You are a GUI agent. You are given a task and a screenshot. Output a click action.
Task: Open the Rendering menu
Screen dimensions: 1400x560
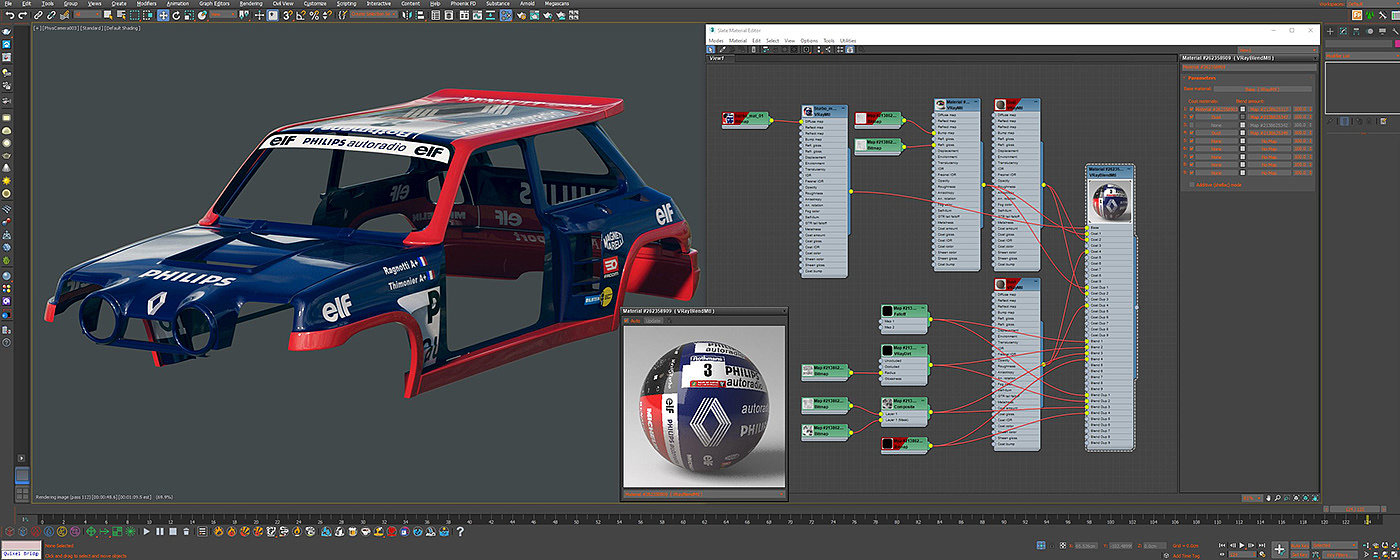point(251,4)
